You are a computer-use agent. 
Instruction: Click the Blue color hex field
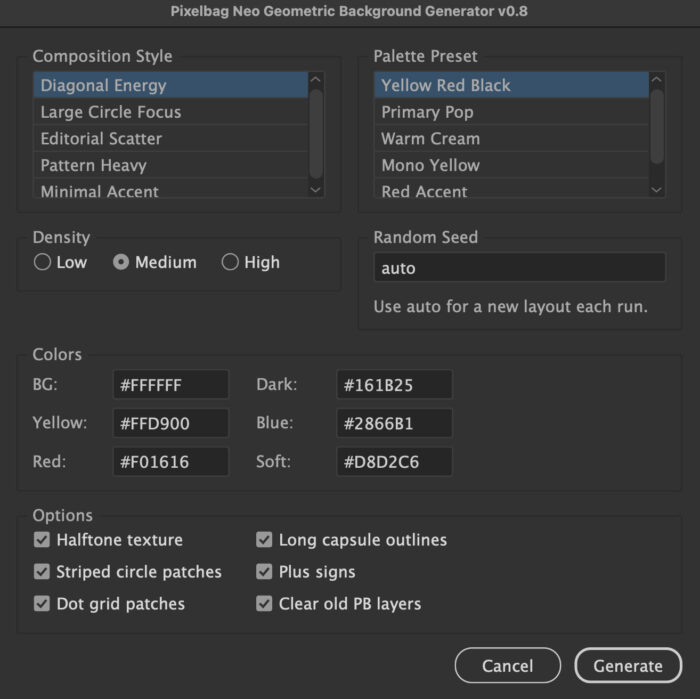click(394, 423)
